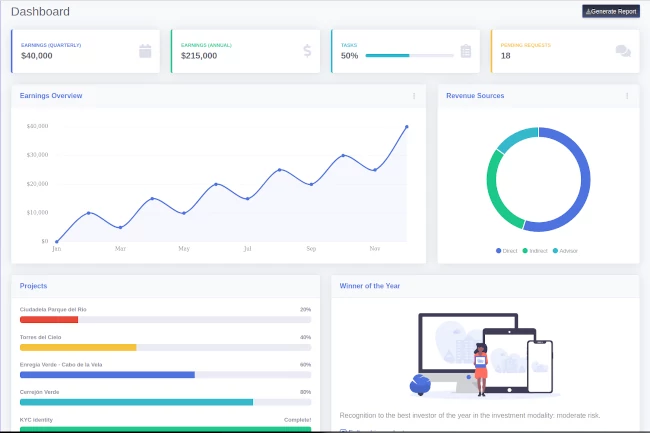Click the comments icon in Pending Requests card
The image size is (650, 433).
tap(623, 51)
